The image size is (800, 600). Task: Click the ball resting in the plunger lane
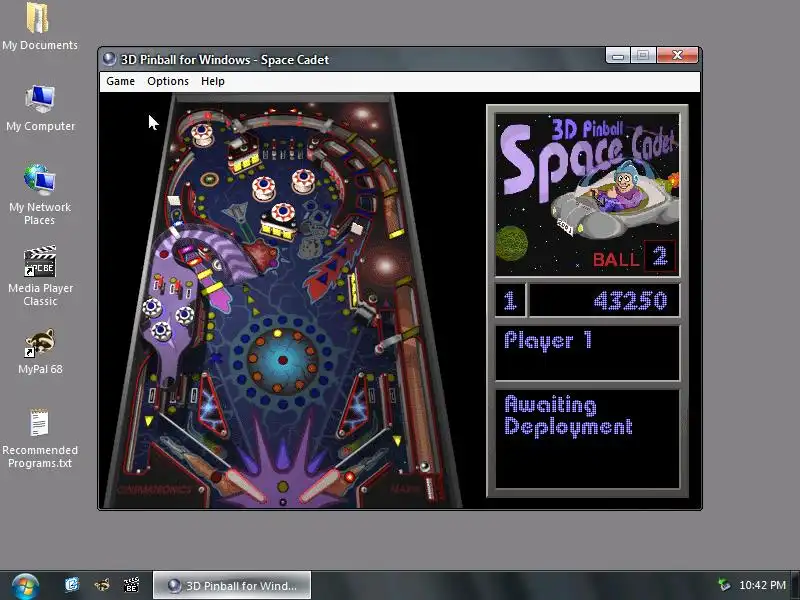coord(424,466)
